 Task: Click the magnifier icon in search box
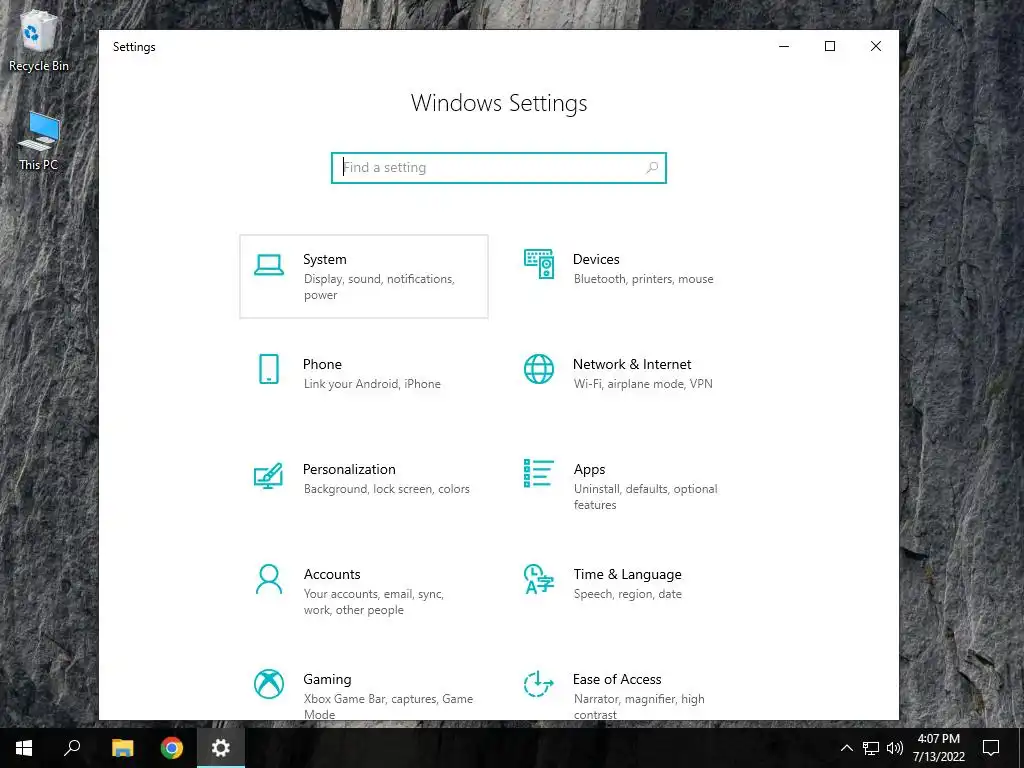pyautogui.click(x=652, y=168)
